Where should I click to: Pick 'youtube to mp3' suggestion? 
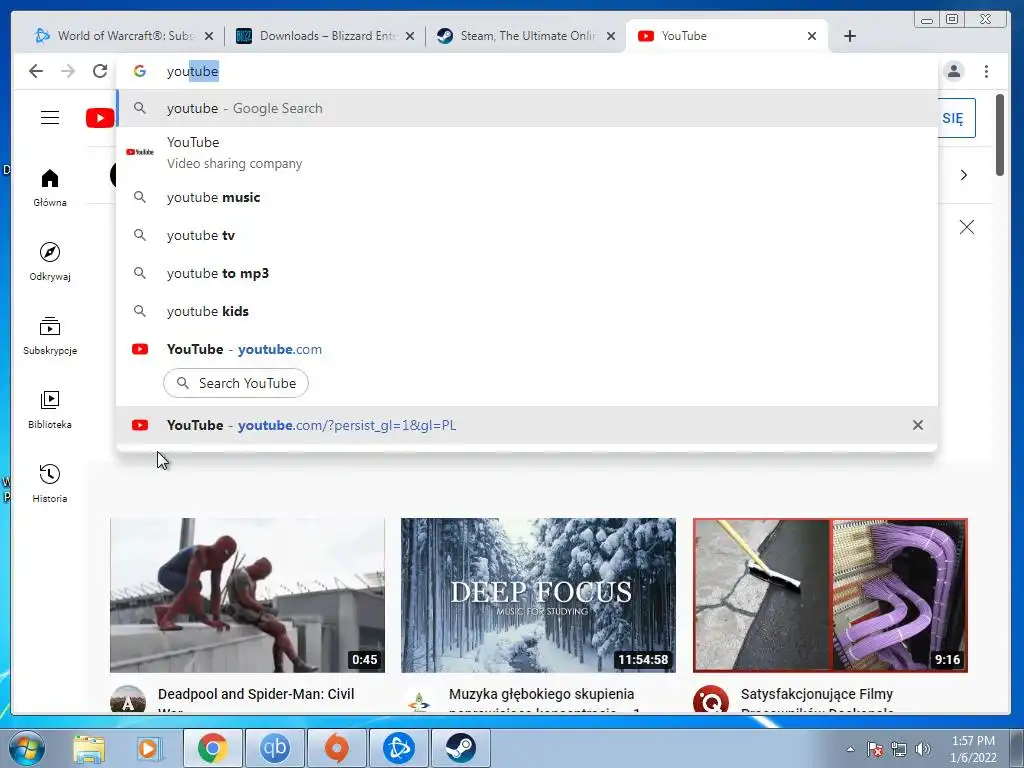(x=526, y=273)
